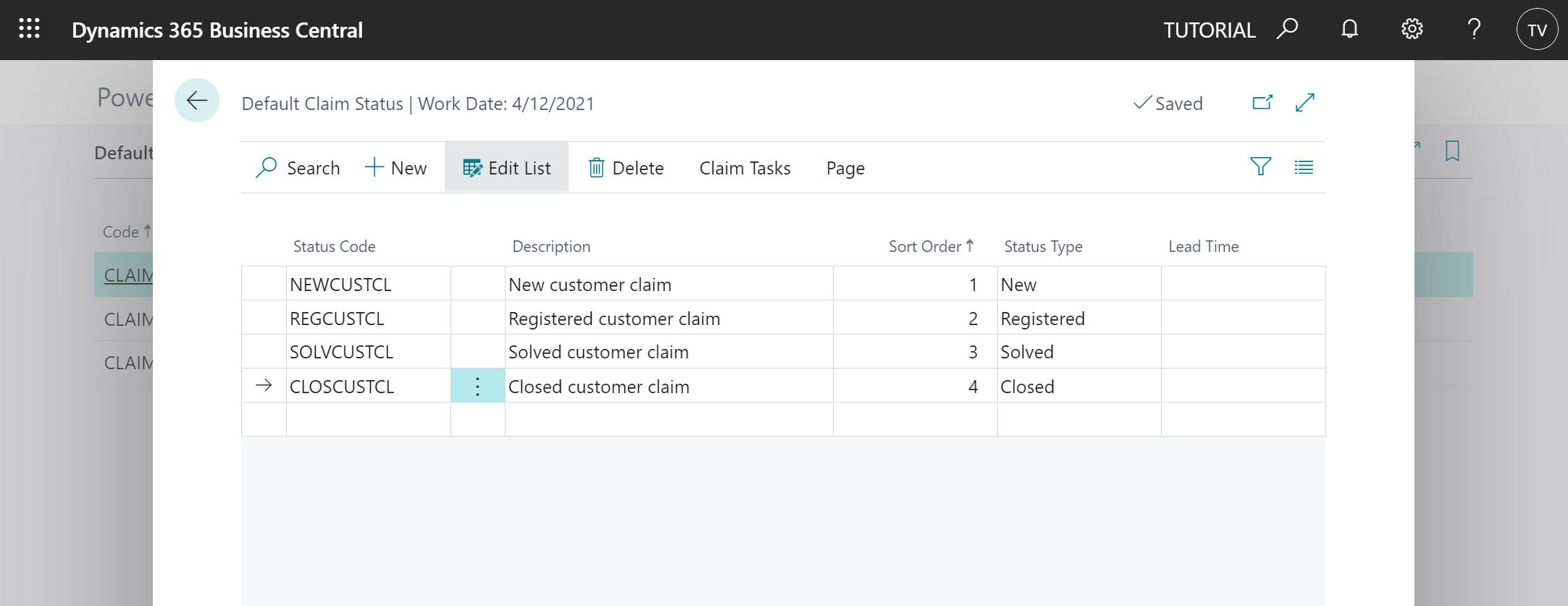Open Status Type column header menu

1043,246
